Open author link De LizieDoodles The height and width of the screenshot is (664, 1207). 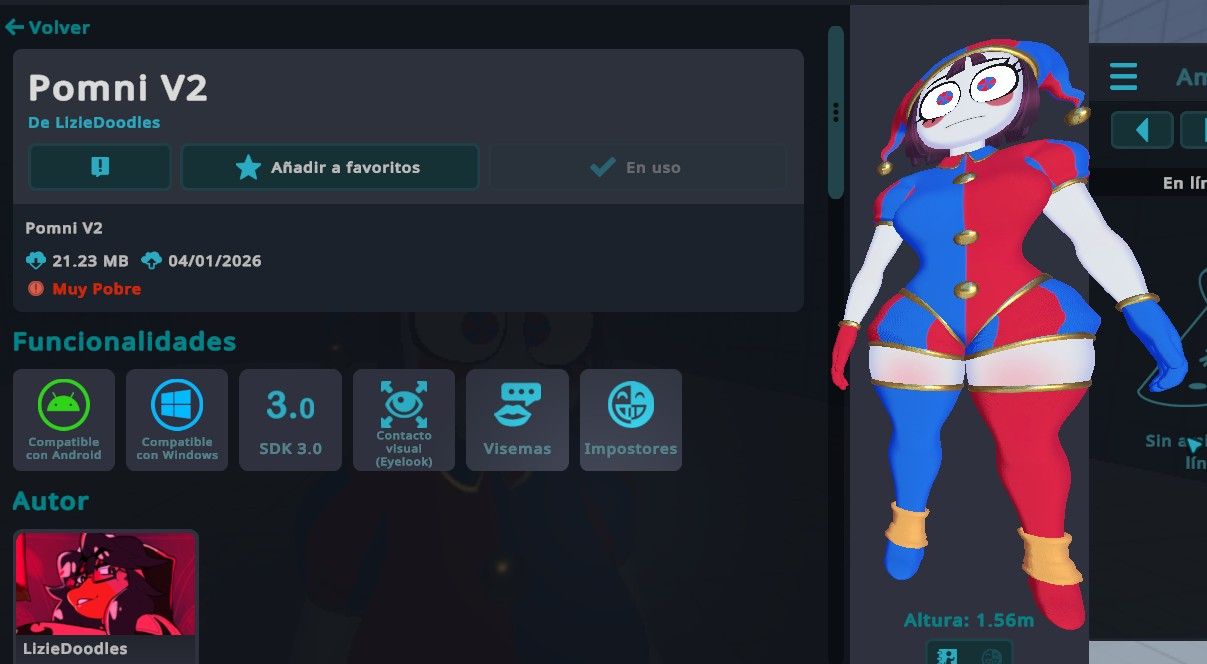click(x=94, y=122)
